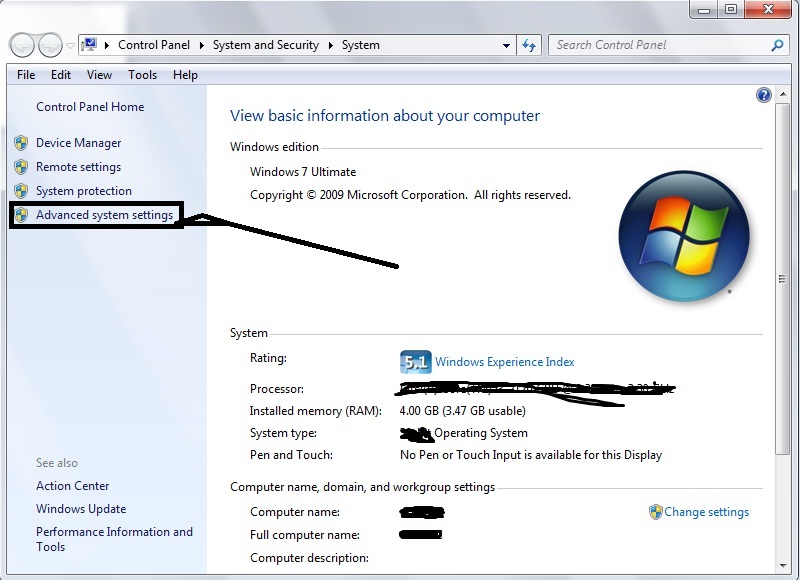Click the Windows 7 Ultimate text
Image resolution: width=800 pixels, height=580 pixels.
[x=303, y=172]
